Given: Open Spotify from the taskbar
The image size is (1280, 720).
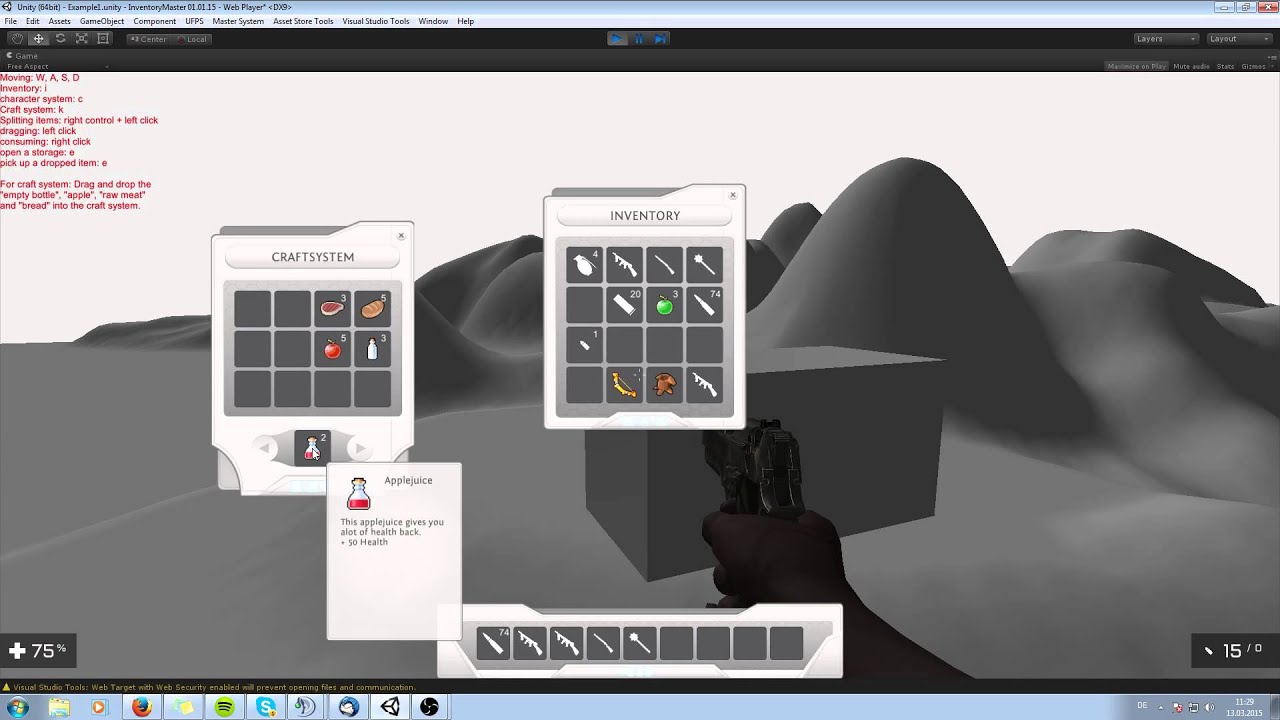Looking at the screenshot, I should (x=224, y=707).
